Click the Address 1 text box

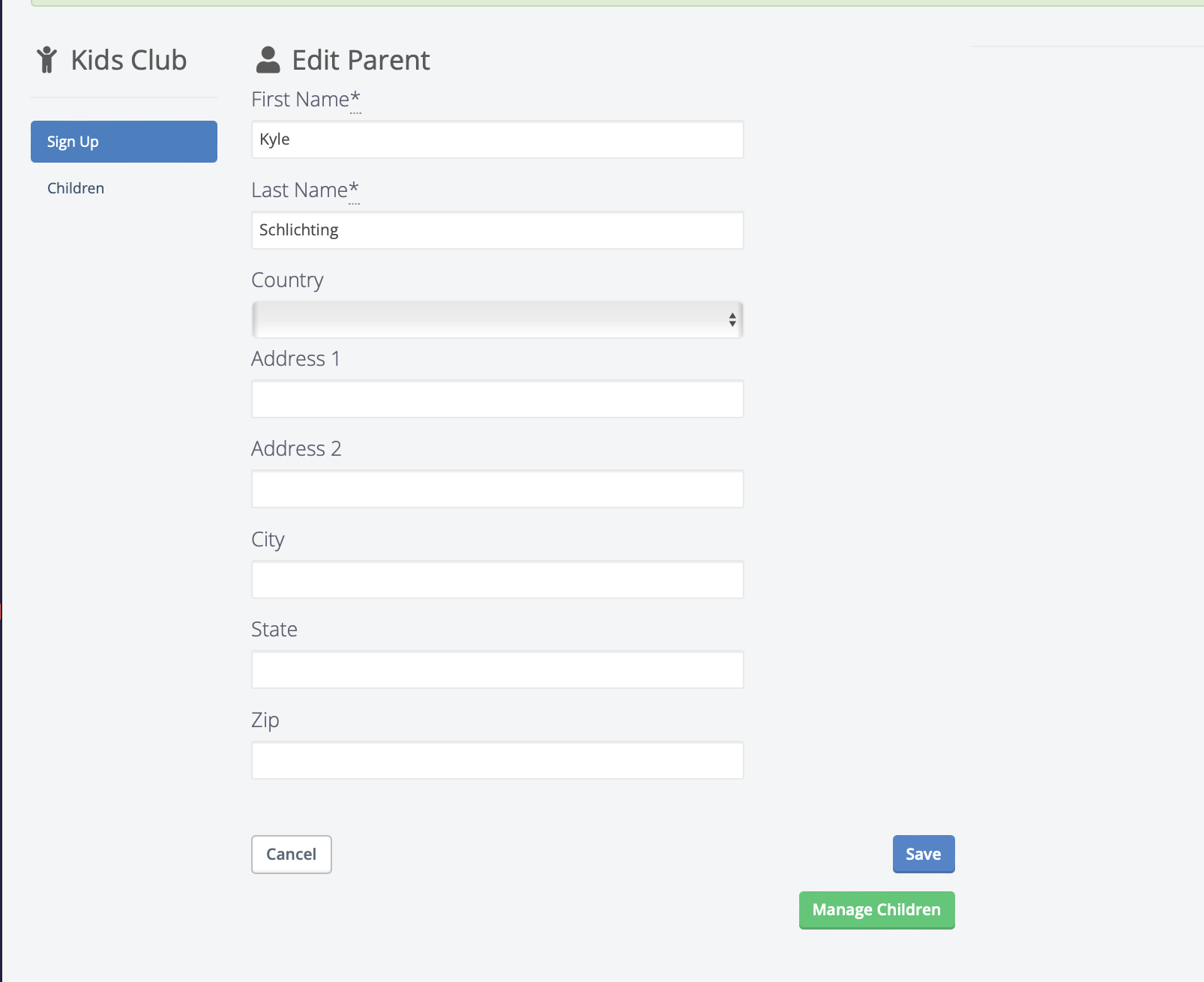click(496, 399)
